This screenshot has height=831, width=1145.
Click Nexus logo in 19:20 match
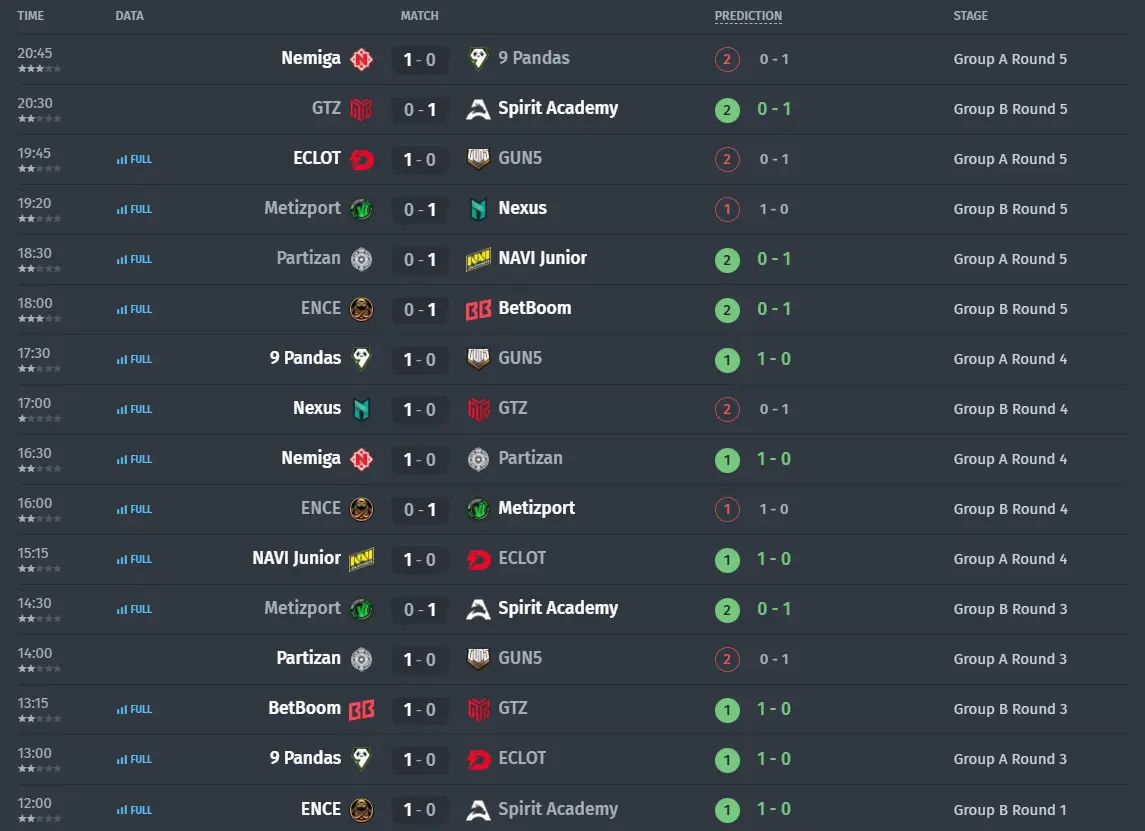tap(478, 210)
